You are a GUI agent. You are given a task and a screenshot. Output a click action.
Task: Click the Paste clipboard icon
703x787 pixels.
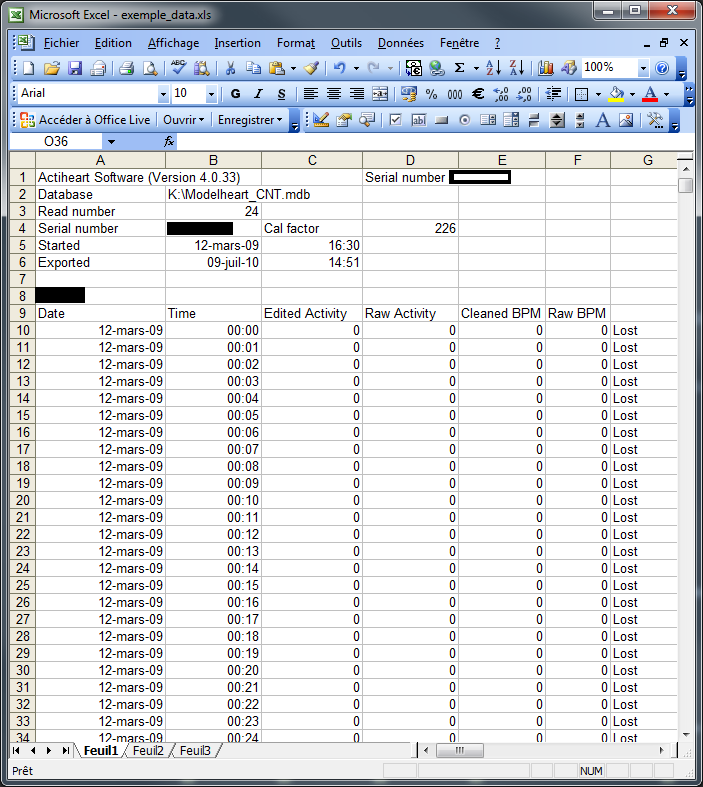click(276, 68)
